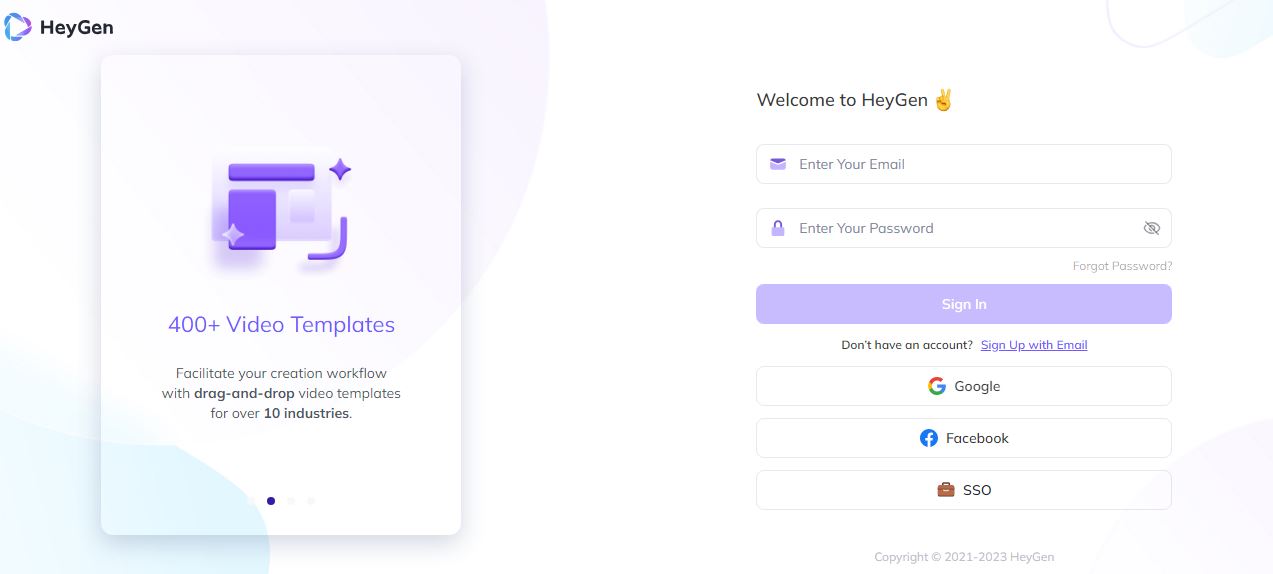The image size is (1273, 574).
Task: Select the active dark blue carousel dot
Action: click(271, 501)
